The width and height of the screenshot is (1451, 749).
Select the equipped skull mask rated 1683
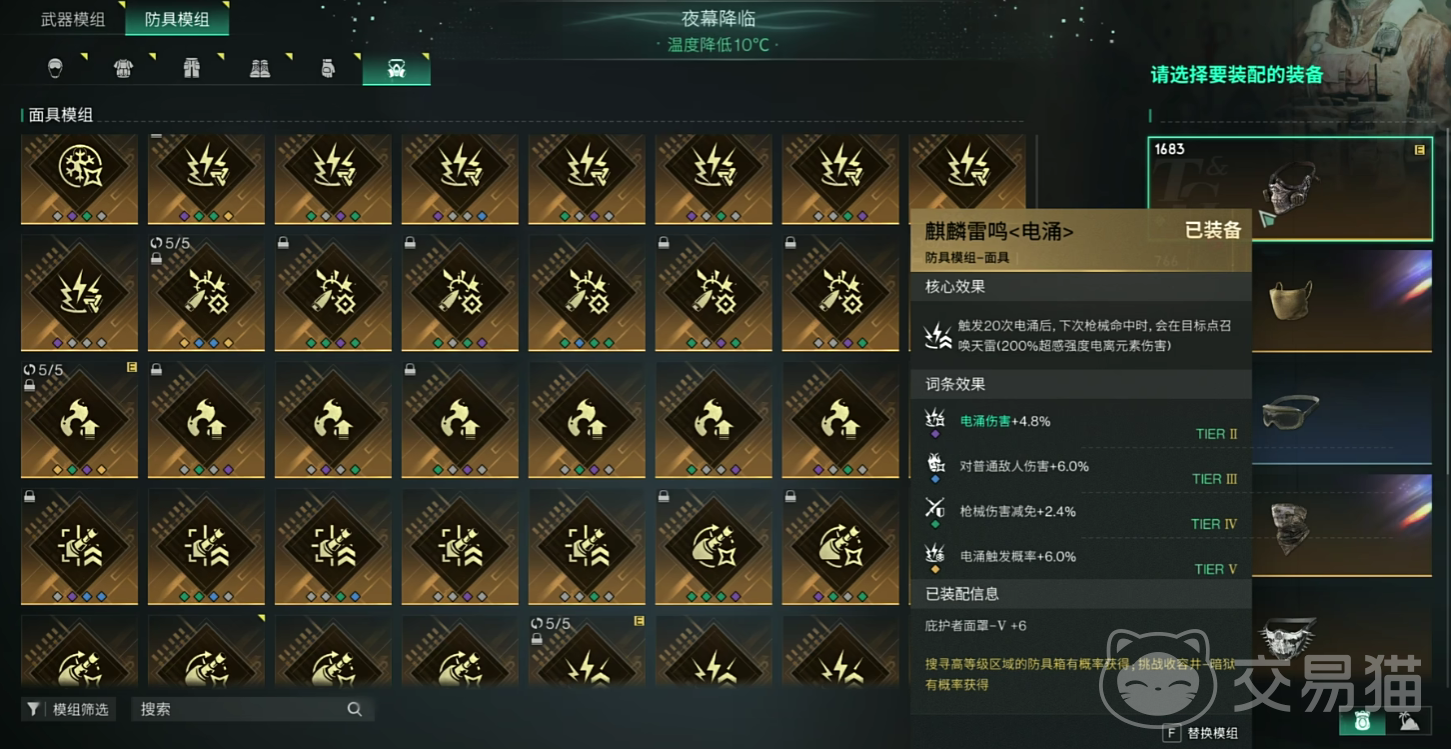click(1290, 188)
